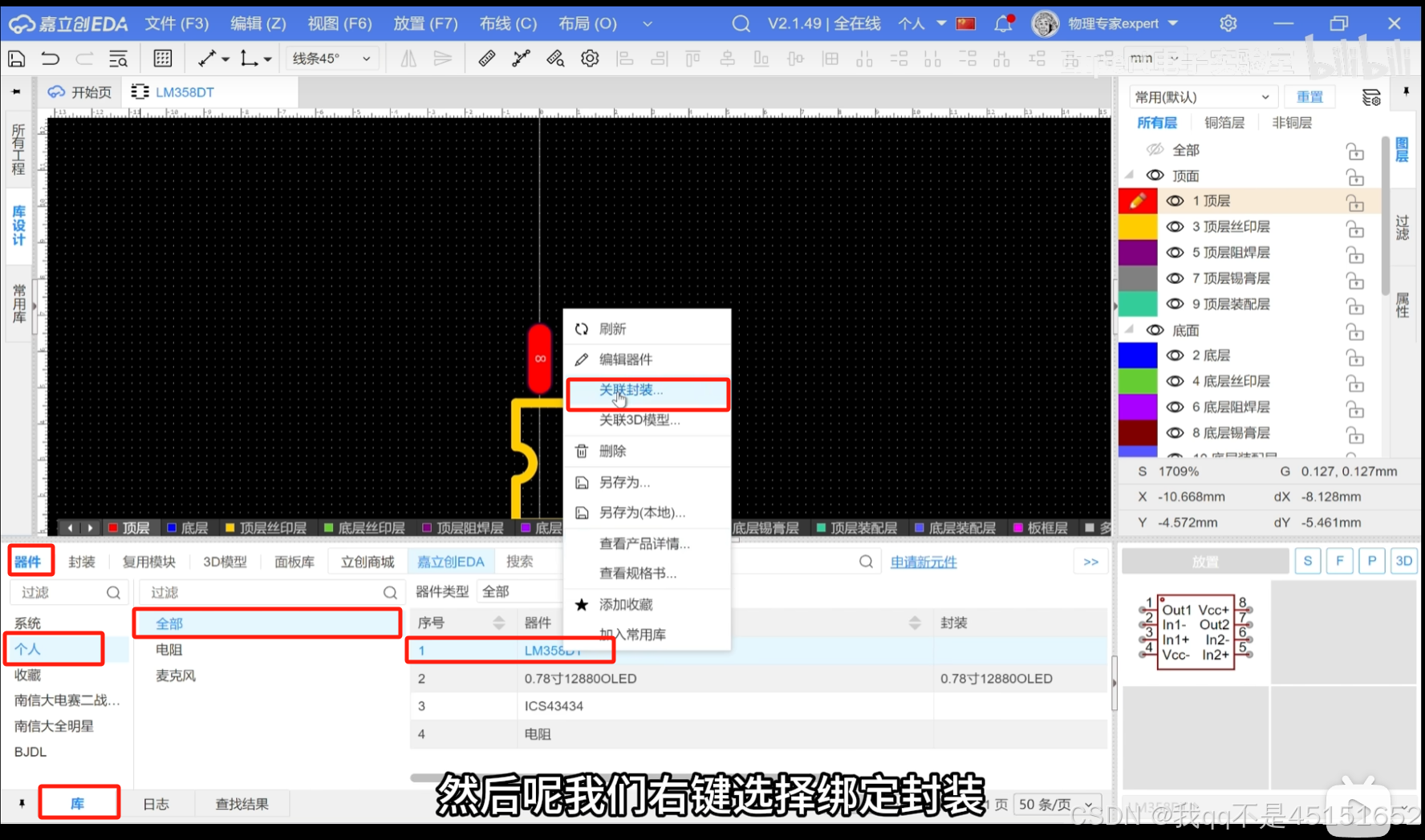Pin the bottom library panel
The height and width of the screenshot is (840, 1425).
click(22, 803)
